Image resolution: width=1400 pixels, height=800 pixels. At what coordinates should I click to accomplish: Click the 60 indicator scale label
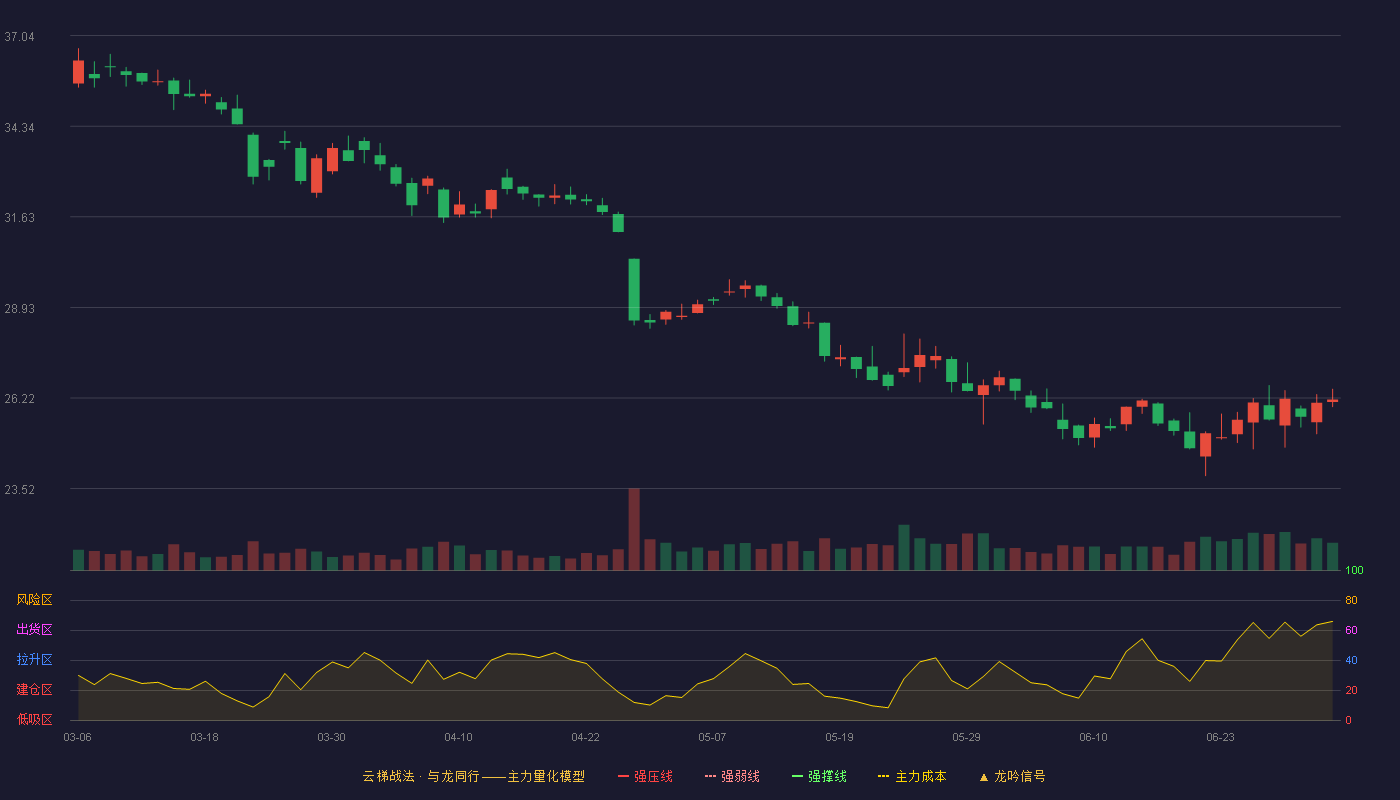(1351, 630)
